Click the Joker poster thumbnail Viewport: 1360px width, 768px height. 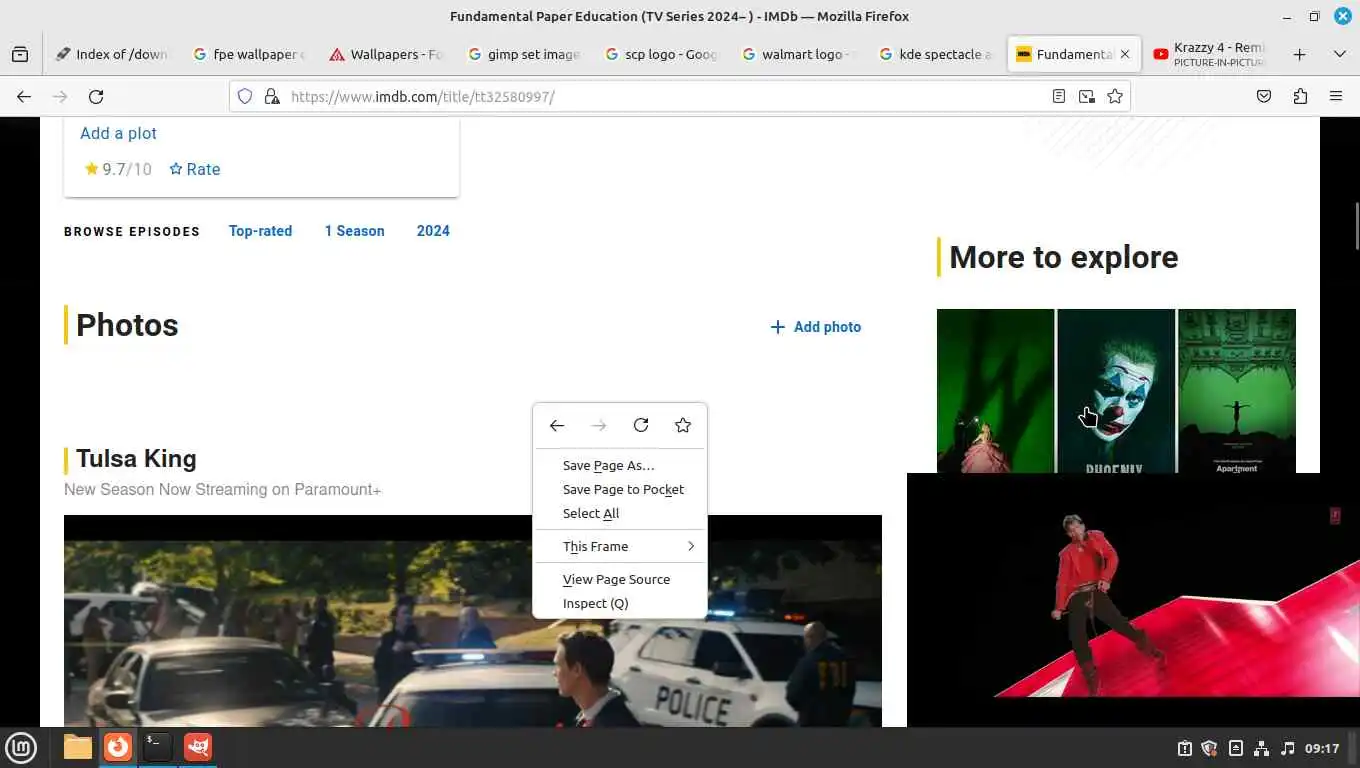1116,391
